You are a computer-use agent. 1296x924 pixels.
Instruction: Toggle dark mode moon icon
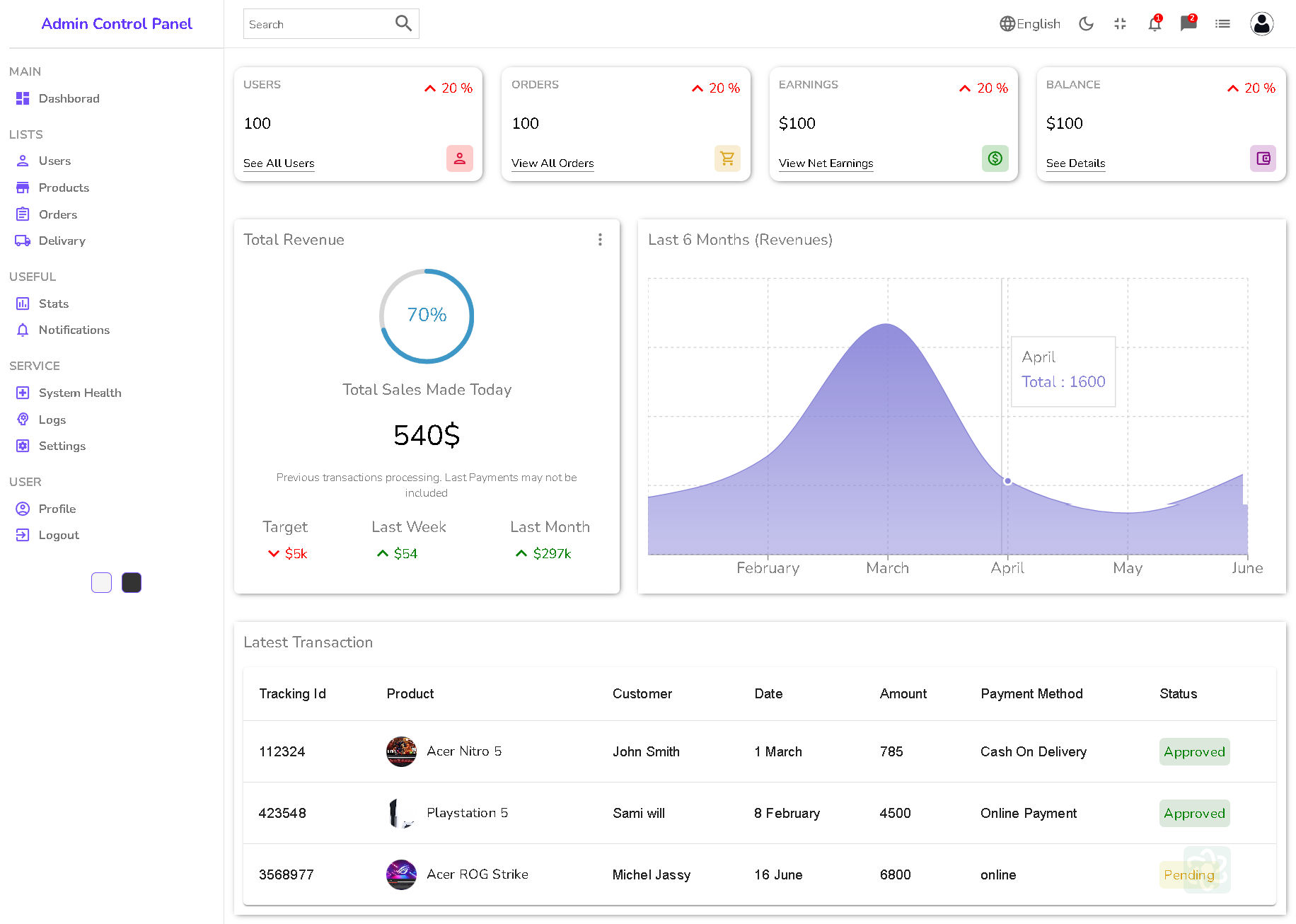tap(1086, 23)
